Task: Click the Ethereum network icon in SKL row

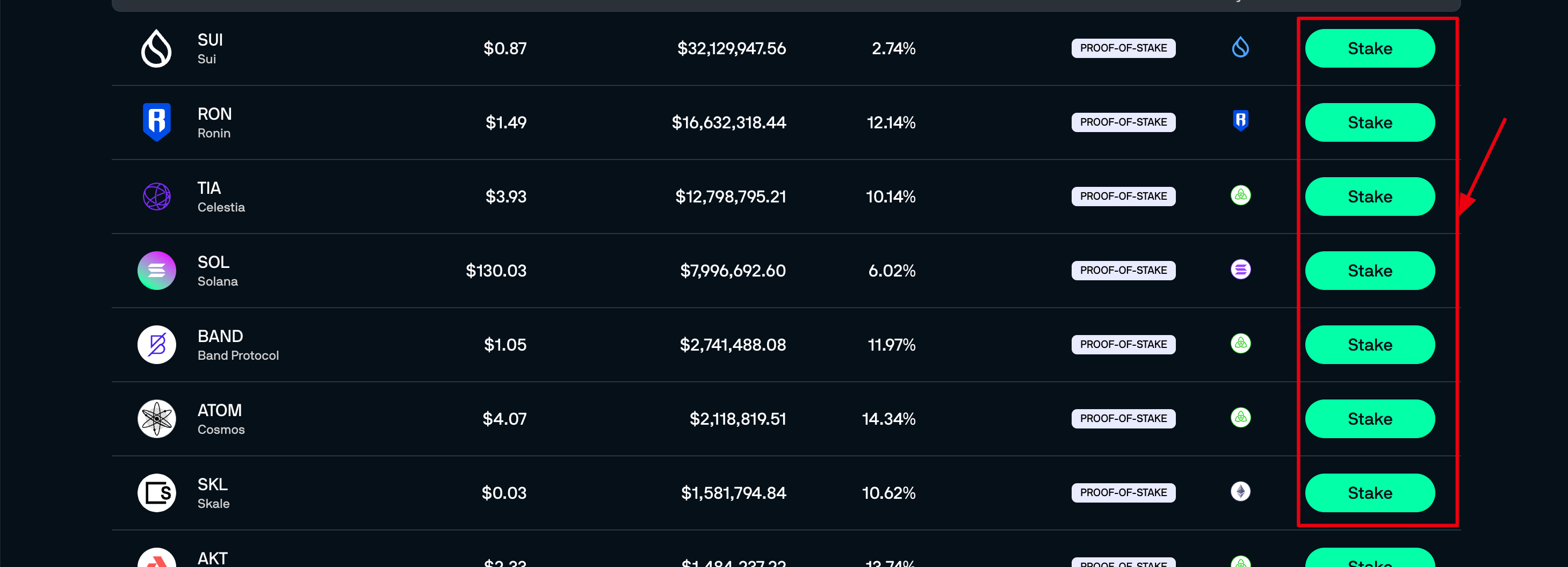Action: (1240, 492)
